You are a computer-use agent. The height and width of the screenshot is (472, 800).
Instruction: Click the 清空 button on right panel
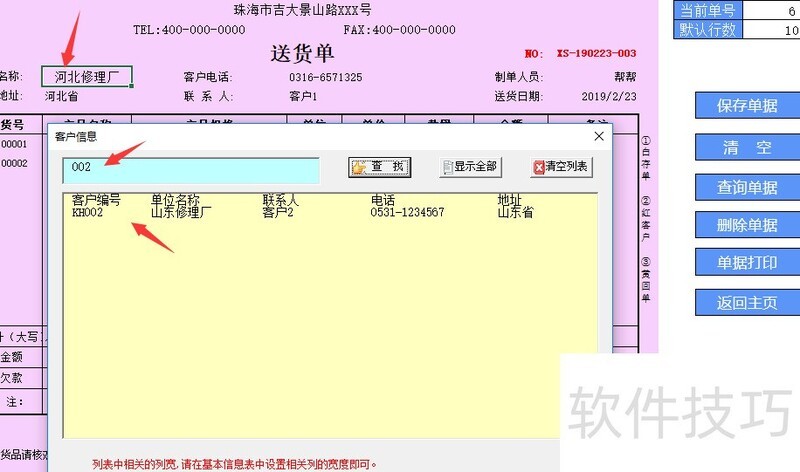[x=747, y=147]
